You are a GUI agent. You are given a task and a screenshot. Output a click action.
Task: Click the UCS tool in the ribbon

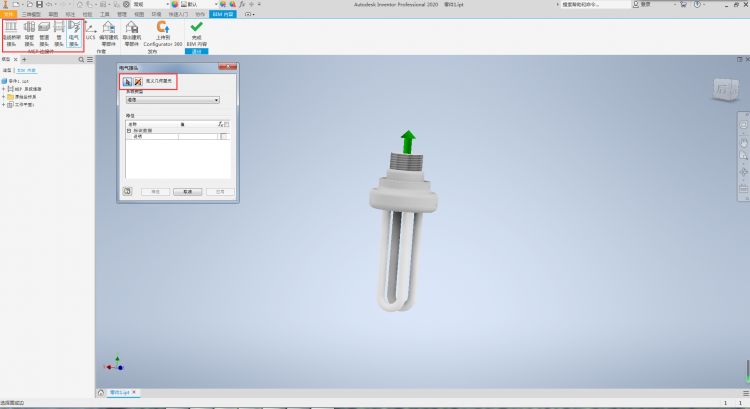[x=90, y=31]
